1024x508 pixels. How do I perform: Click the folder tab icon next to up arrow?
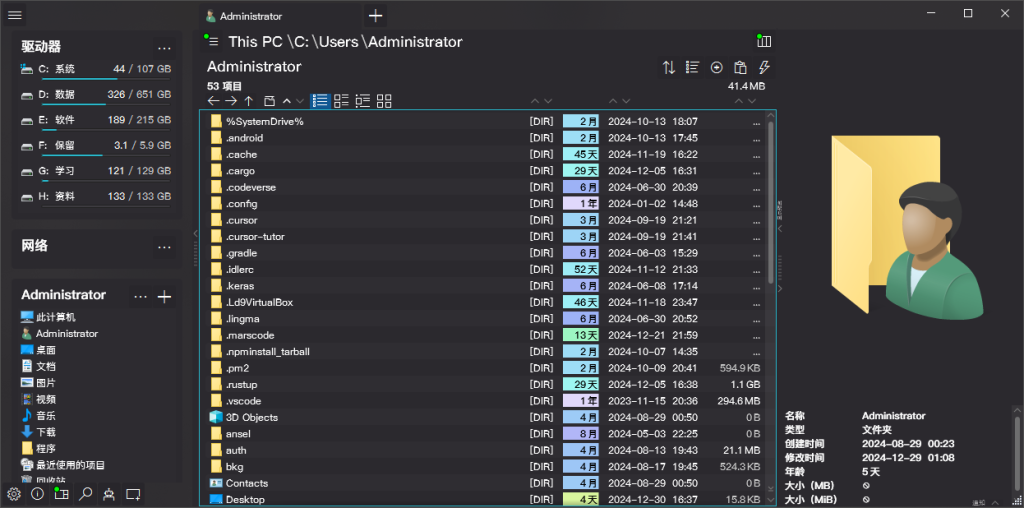point(268,101)
